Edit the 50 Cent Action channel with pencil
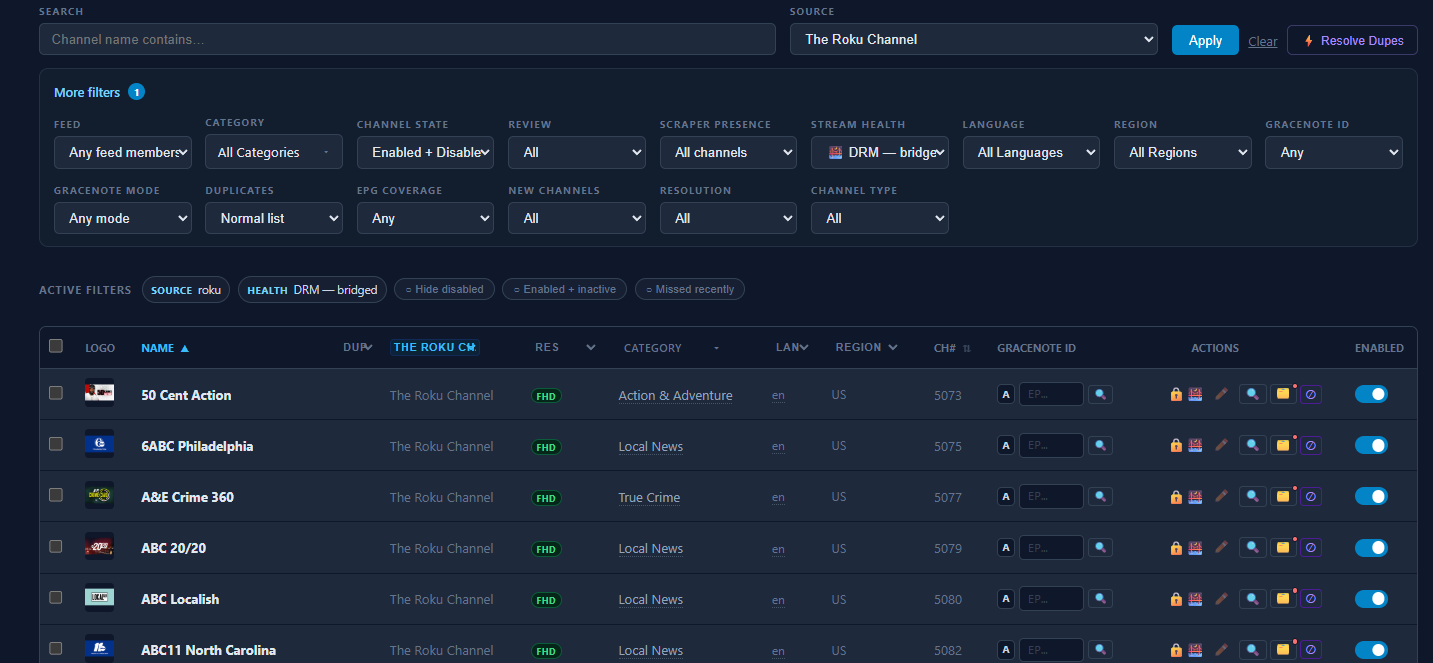The width and height of the screenshot is (1433, 663). (1221, 395)
